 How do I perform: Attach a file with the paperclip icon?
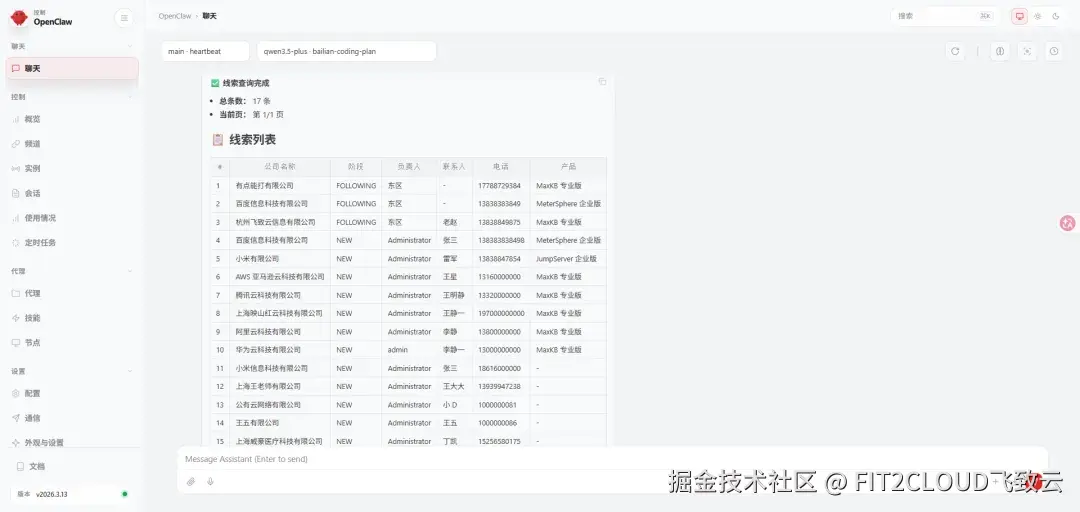(191, 482)
